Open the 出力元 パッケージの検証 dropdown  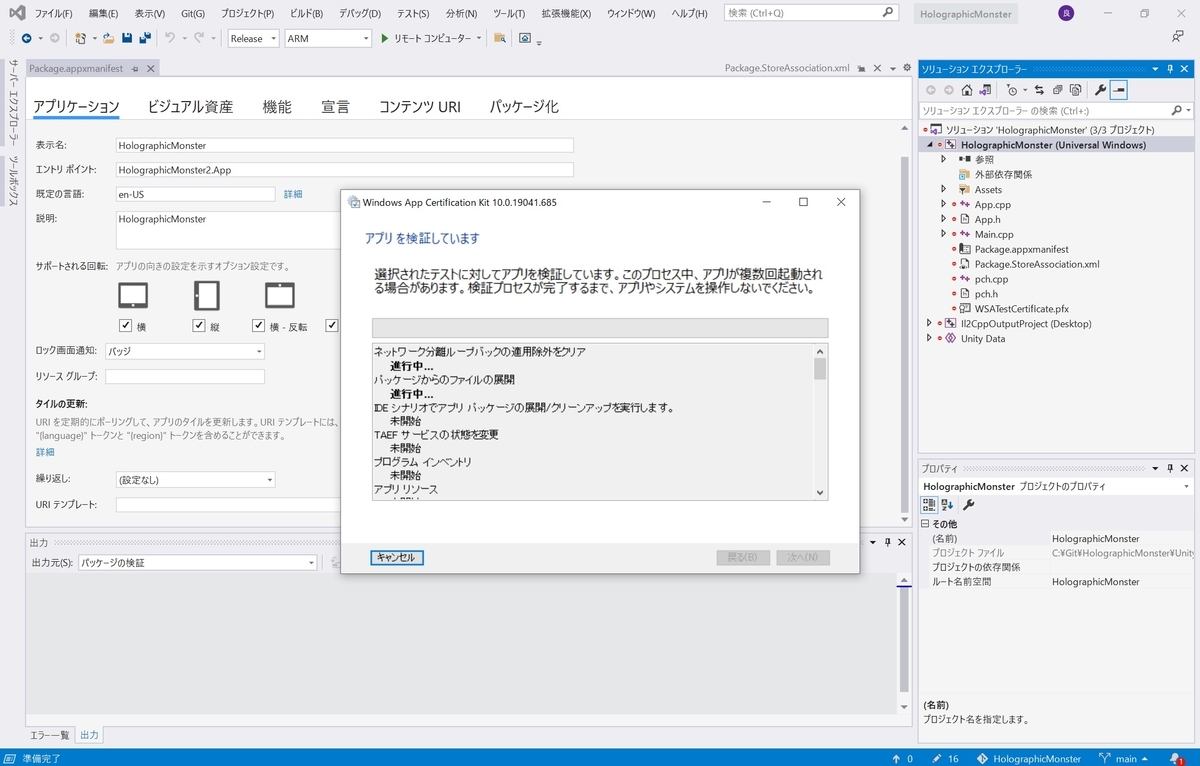pyautogui.click(x=197, y=563)
